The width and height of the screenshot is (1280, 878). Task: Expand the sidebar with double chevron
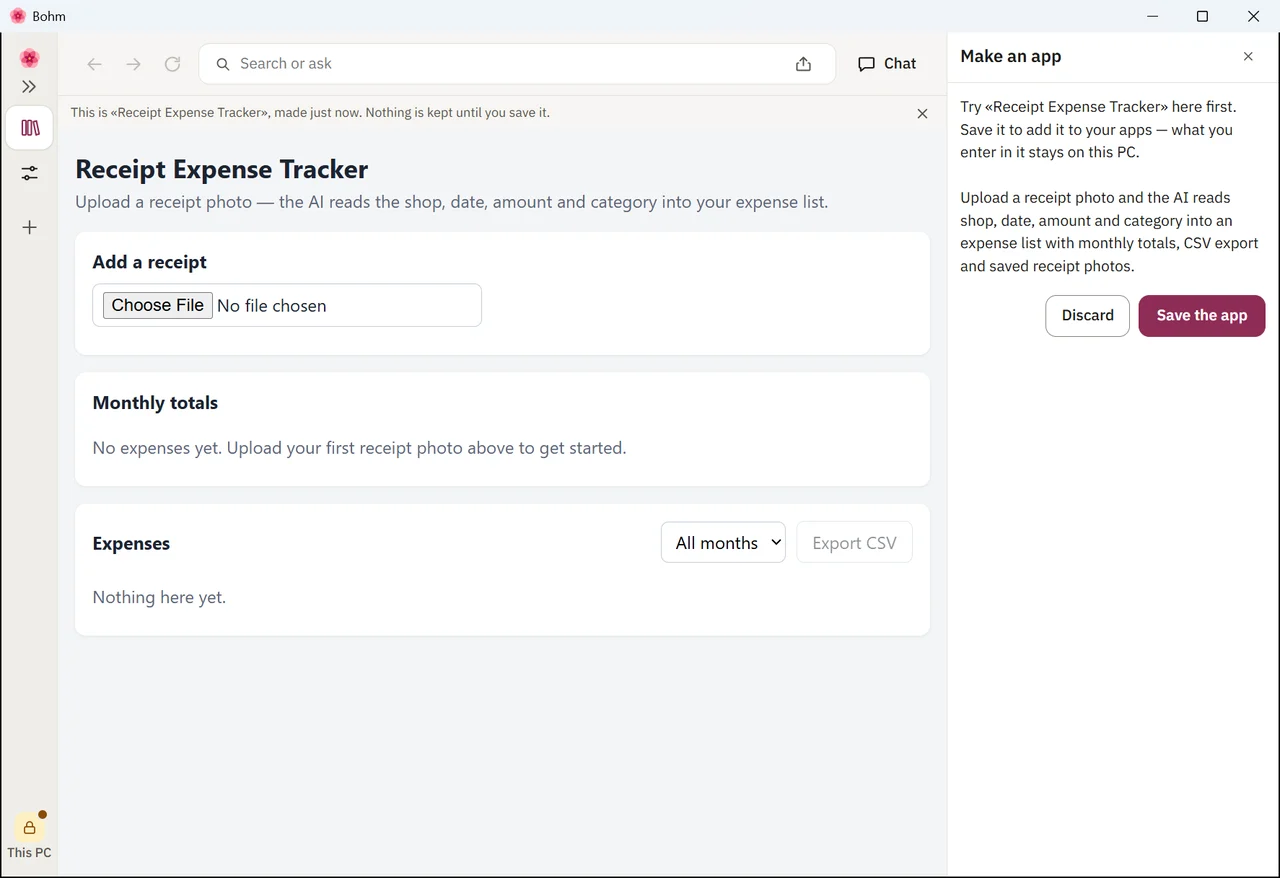coord(29,87)
